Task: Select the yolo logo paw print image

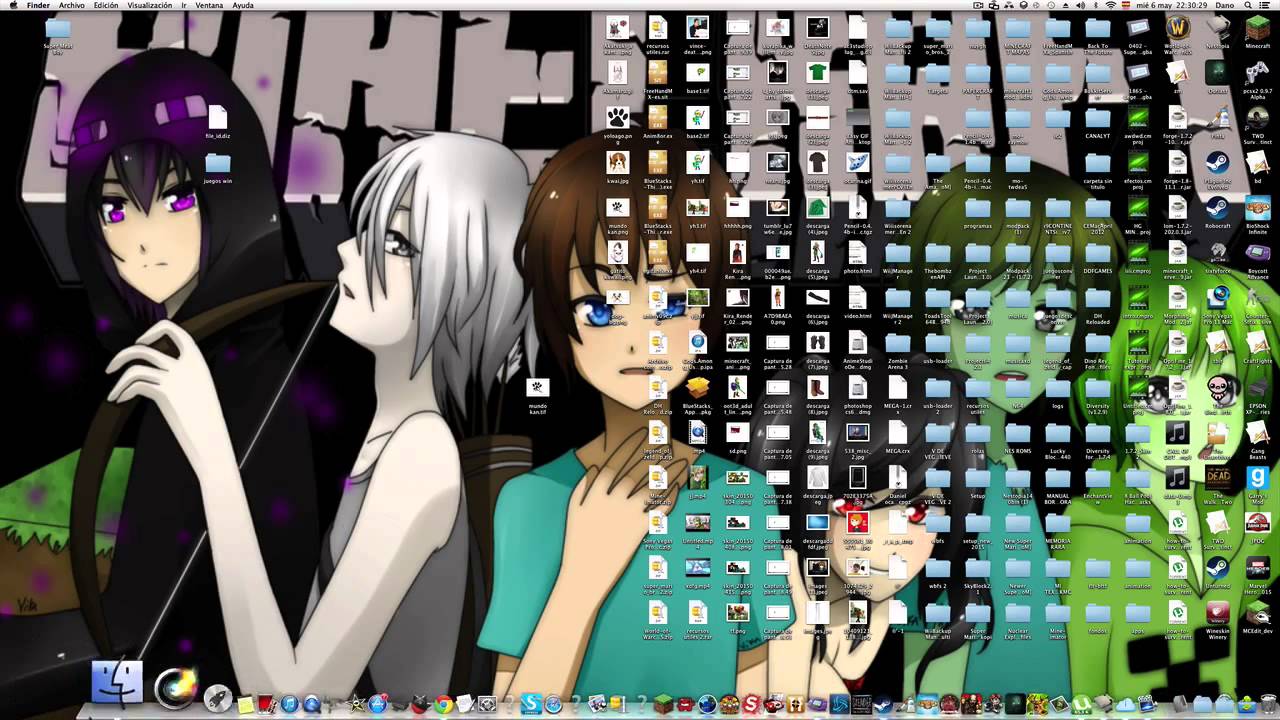Action: (617, 118)
